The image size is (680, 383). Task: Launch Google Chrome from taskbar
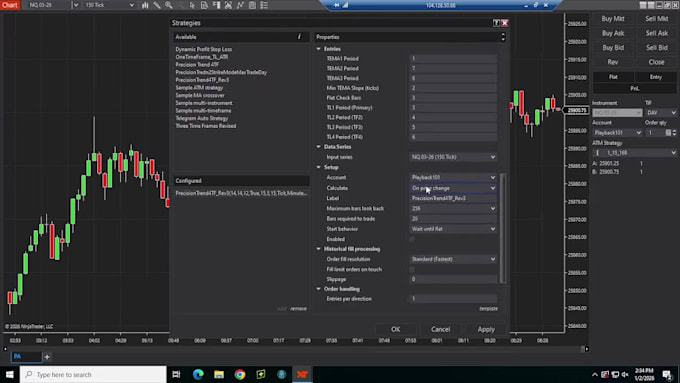[x=240, y=374]
